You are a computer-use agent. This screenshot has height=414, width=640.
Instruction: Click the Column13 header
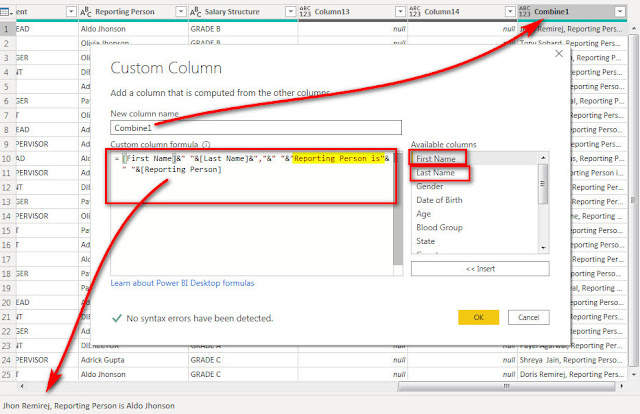point(353,12)
